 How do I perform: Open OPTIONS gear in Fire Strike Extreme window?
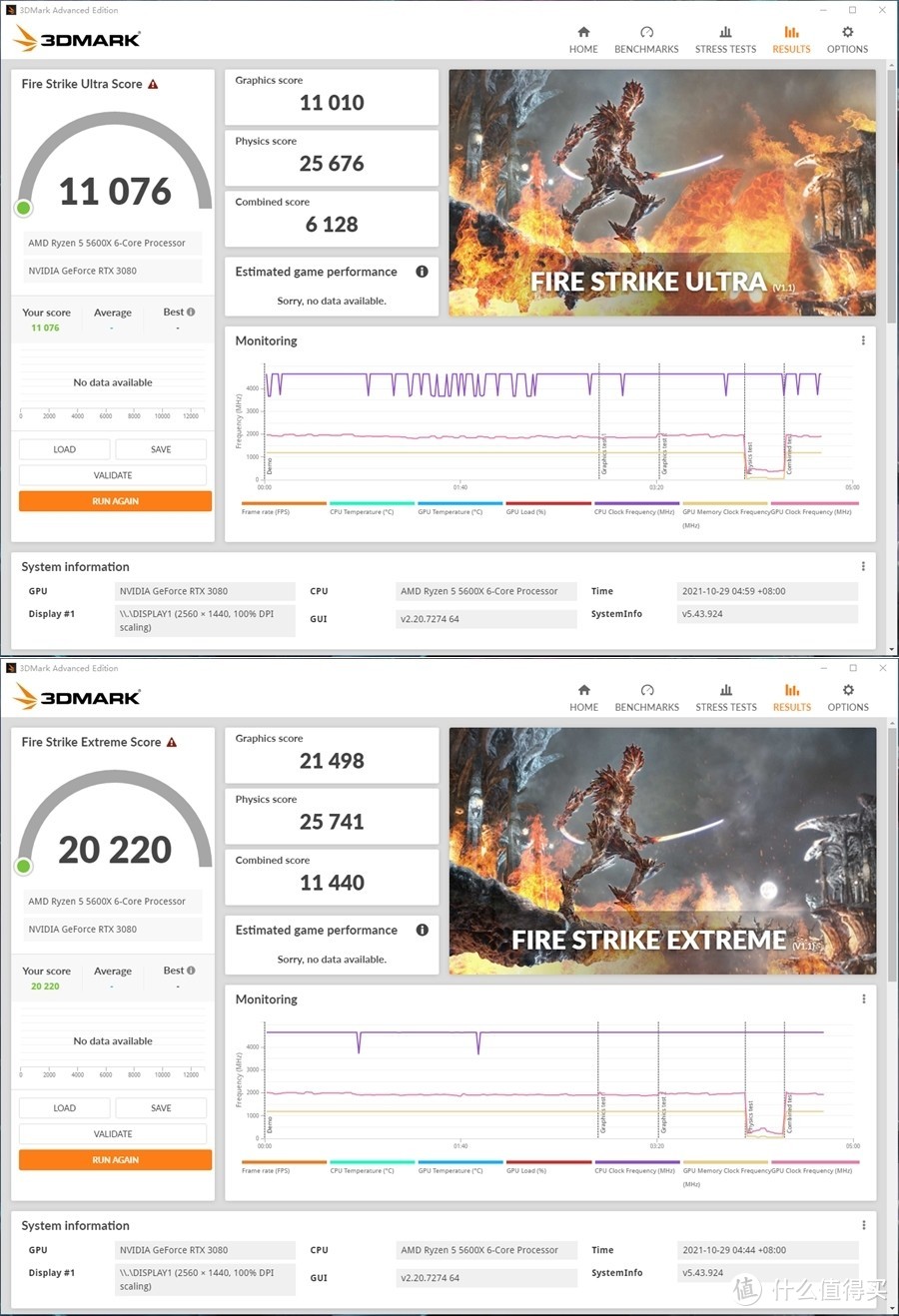(848, 698)
